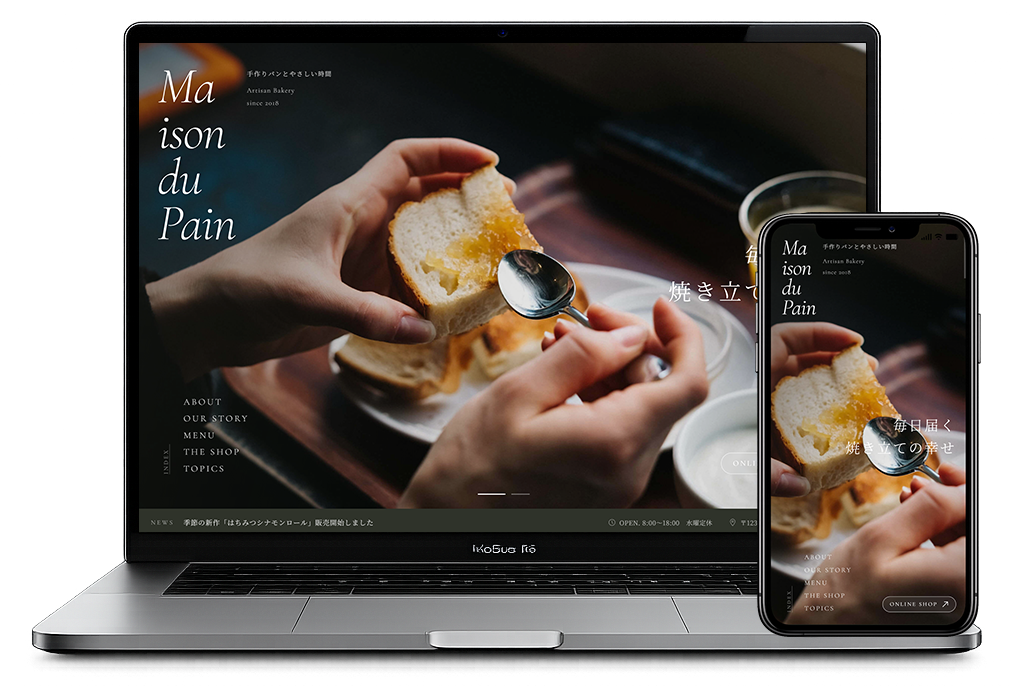Click the map pin icon in the footer bar

pyautogui.click(x=732, y=523)
